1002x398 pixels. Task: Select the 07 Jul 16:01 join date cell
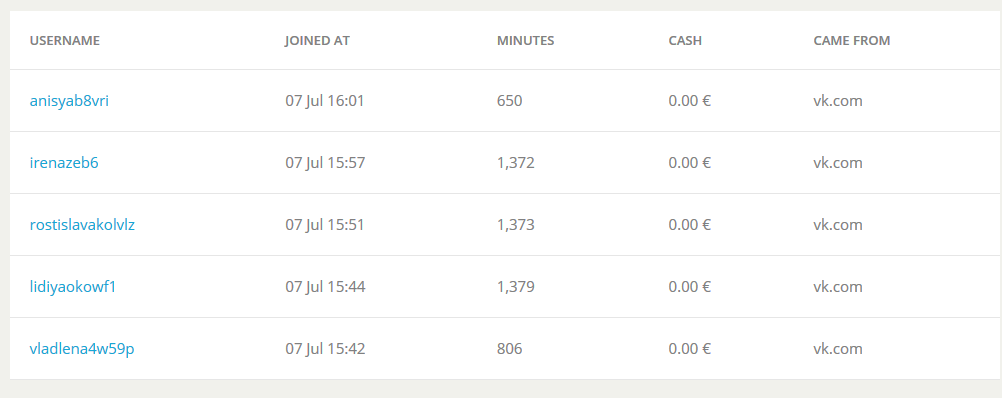[325, 101]
